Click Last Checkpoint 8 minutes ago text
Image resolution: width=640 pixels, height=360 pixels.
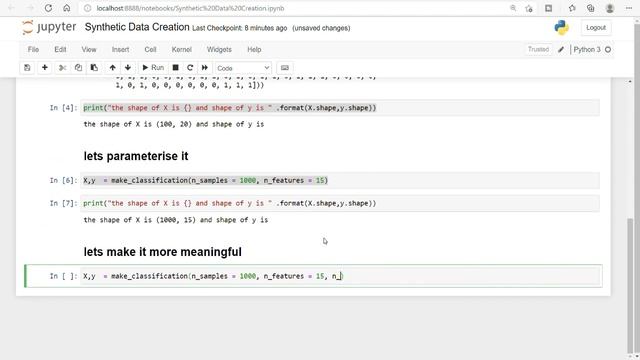click(240, 28)
